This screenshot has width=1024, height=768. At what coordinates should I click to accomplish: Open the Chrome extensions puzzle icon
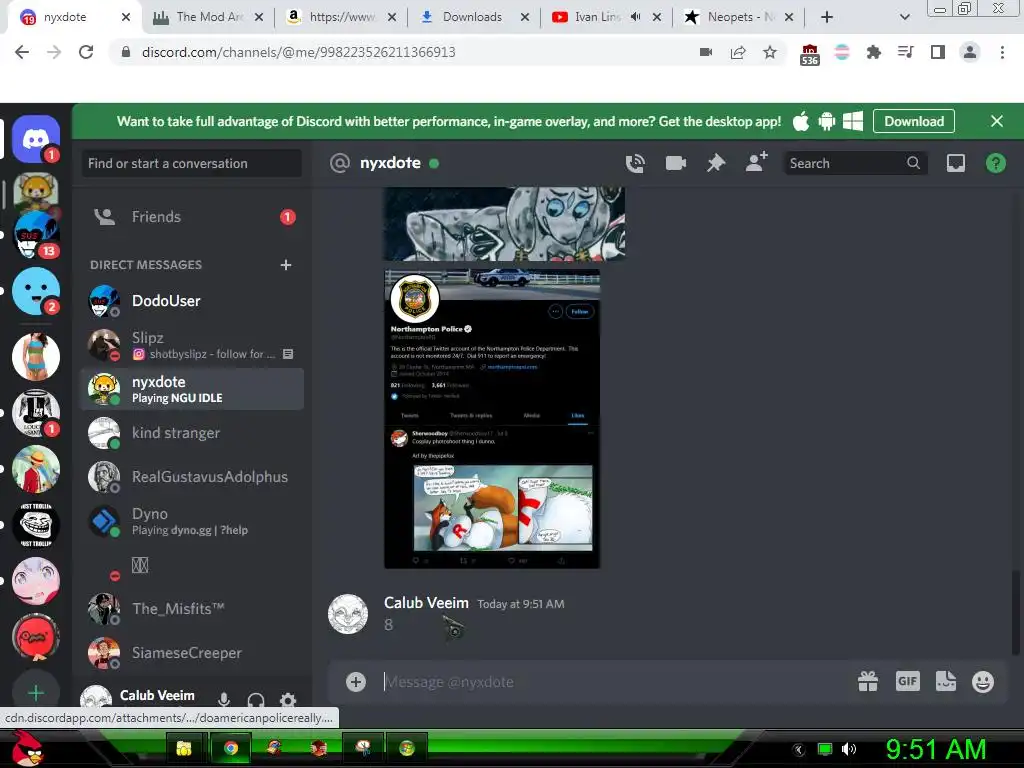(x=873, y=52)
